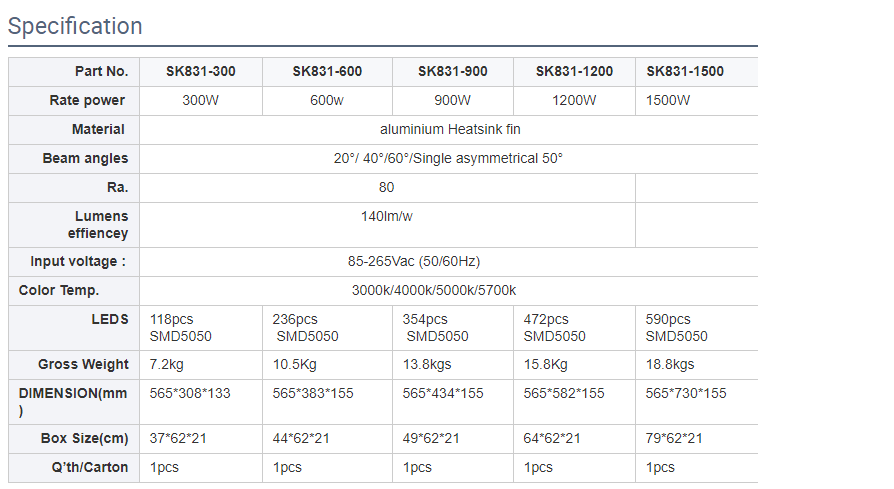Select the SK831-300 column header

pyautogui.click(x=202, y=71)
